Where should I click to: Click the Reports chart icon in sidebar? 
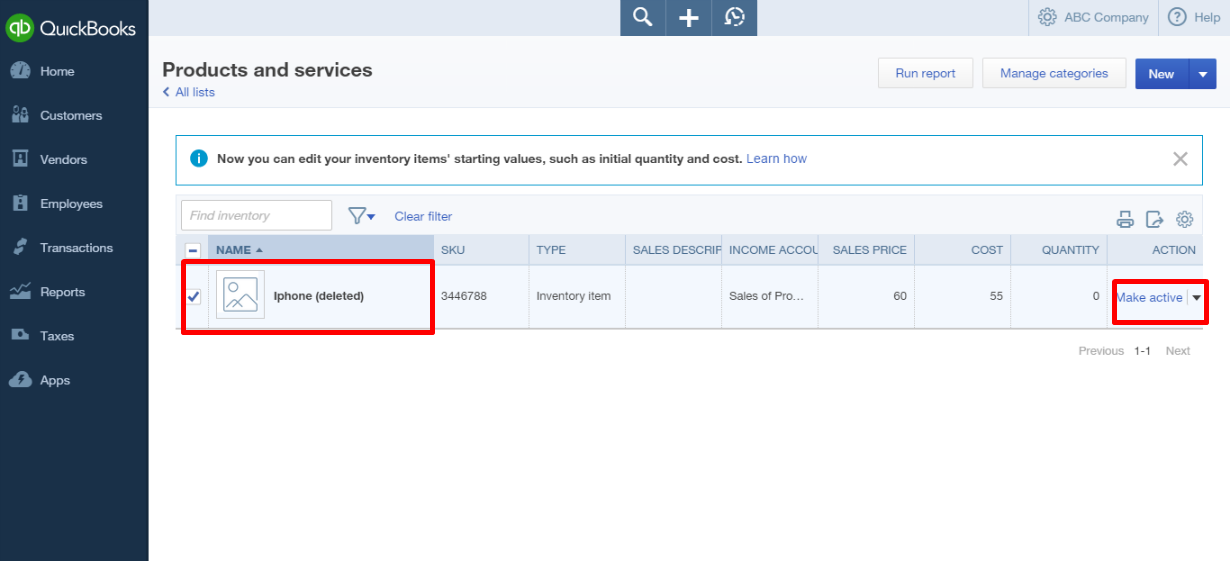[20, 291]
